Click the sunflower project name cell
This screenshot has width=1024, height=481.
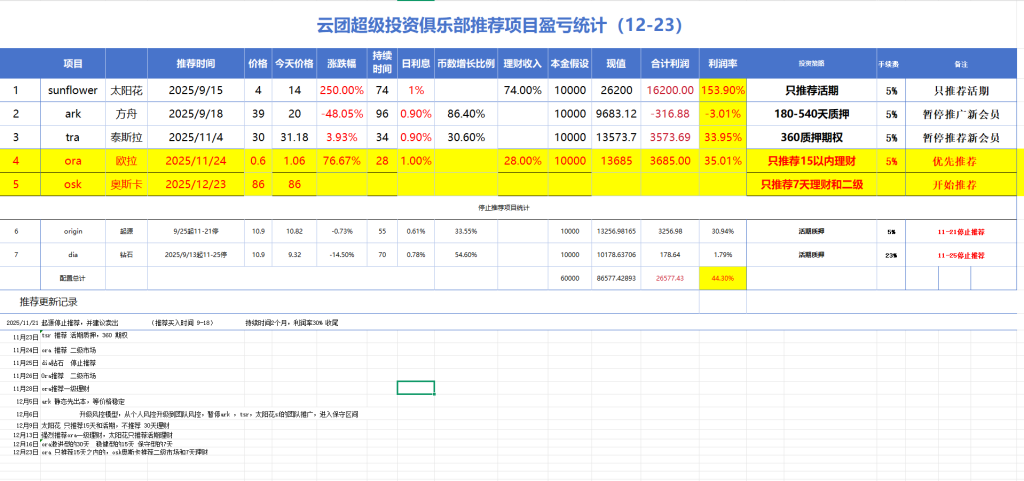coord(72,90)
